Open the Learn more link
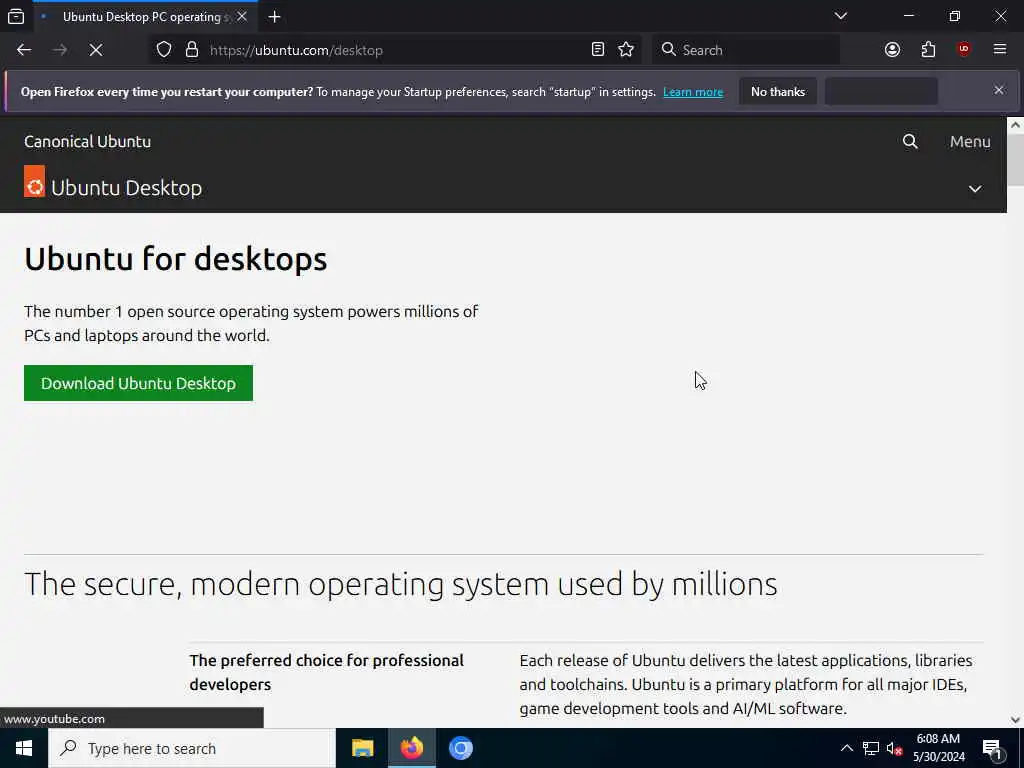This screenshot has height=768, width=1024. (693, 92)
